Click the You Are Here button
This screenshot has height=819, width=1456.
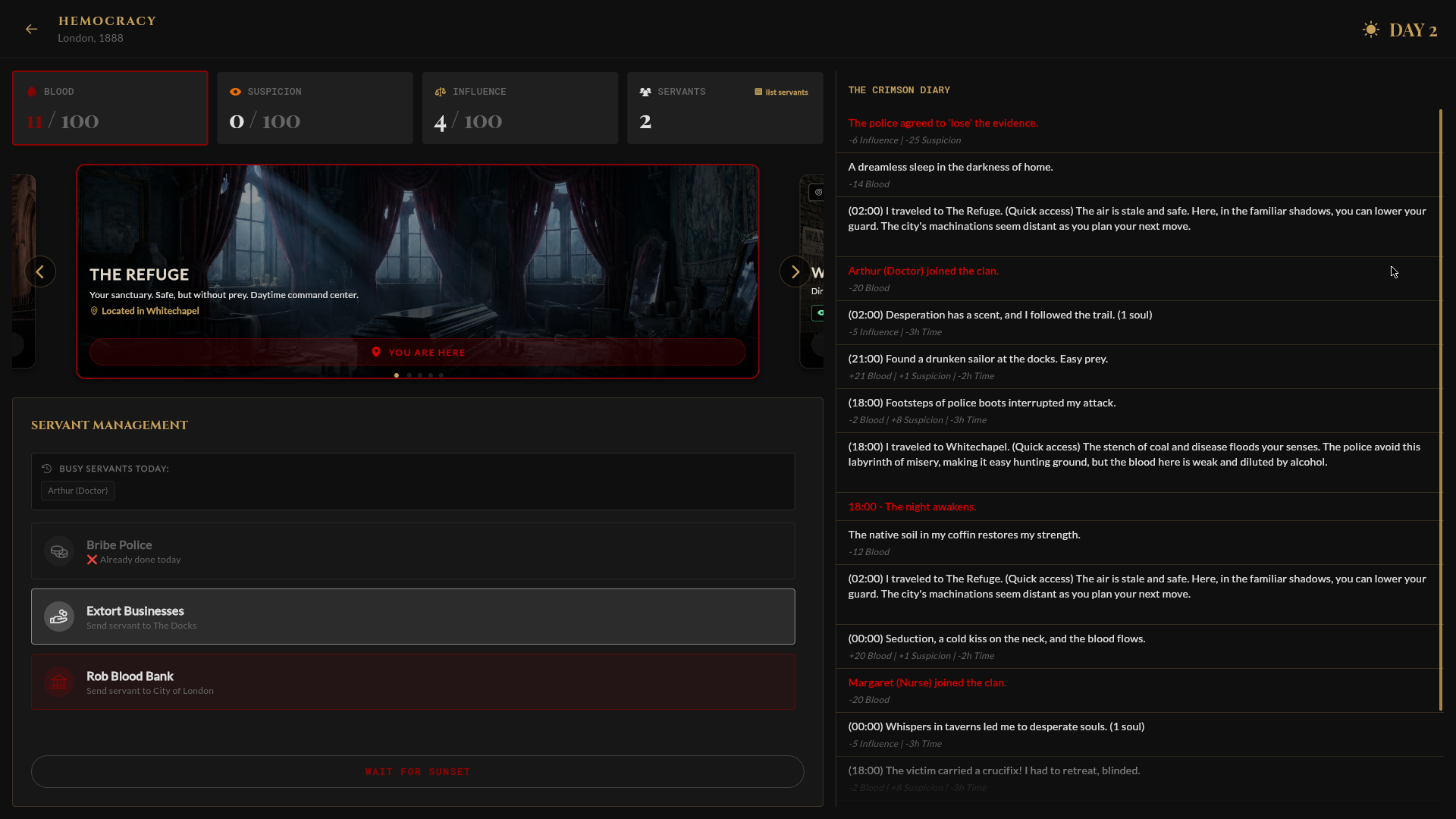(417, 353)
